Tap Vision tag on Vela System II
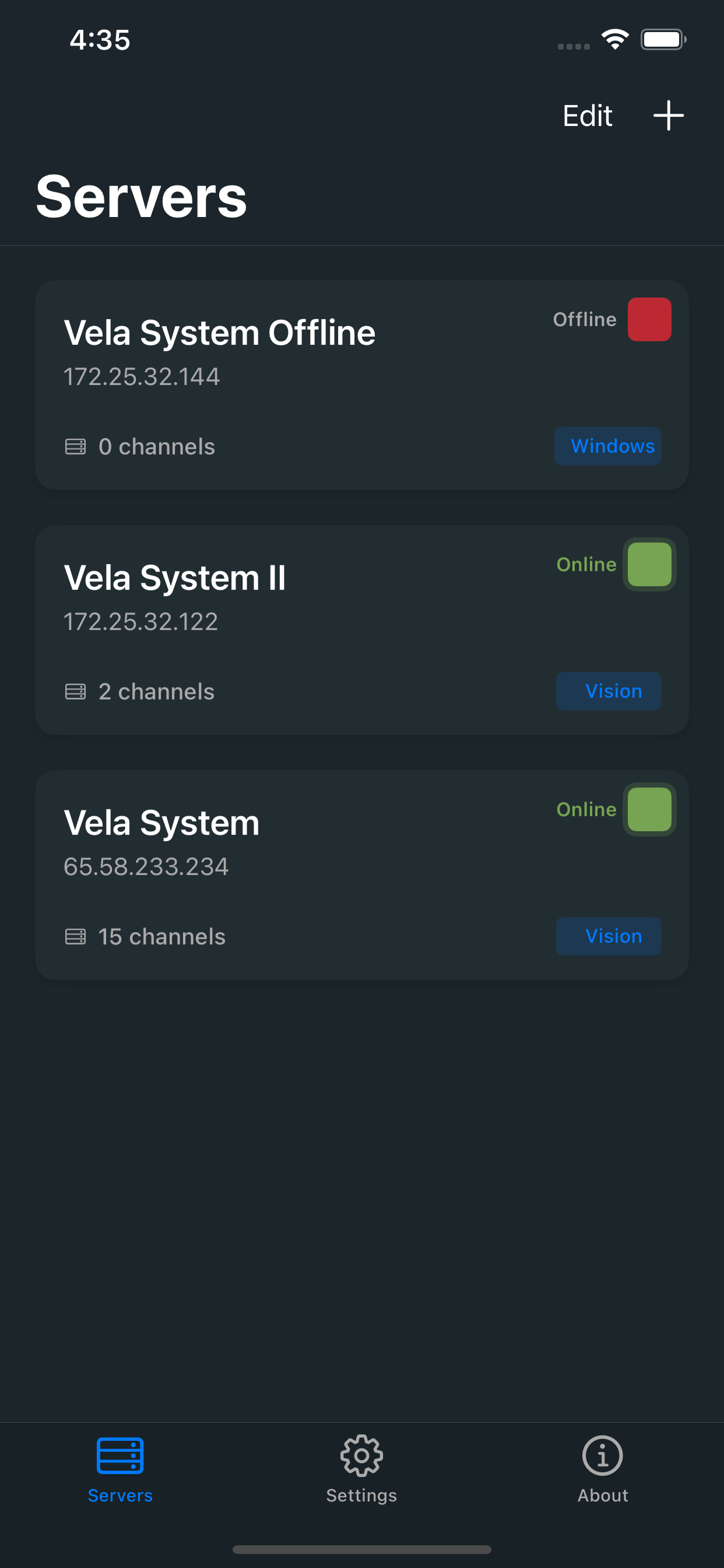This screenshot has width=724, height=1568. [609, 691]
